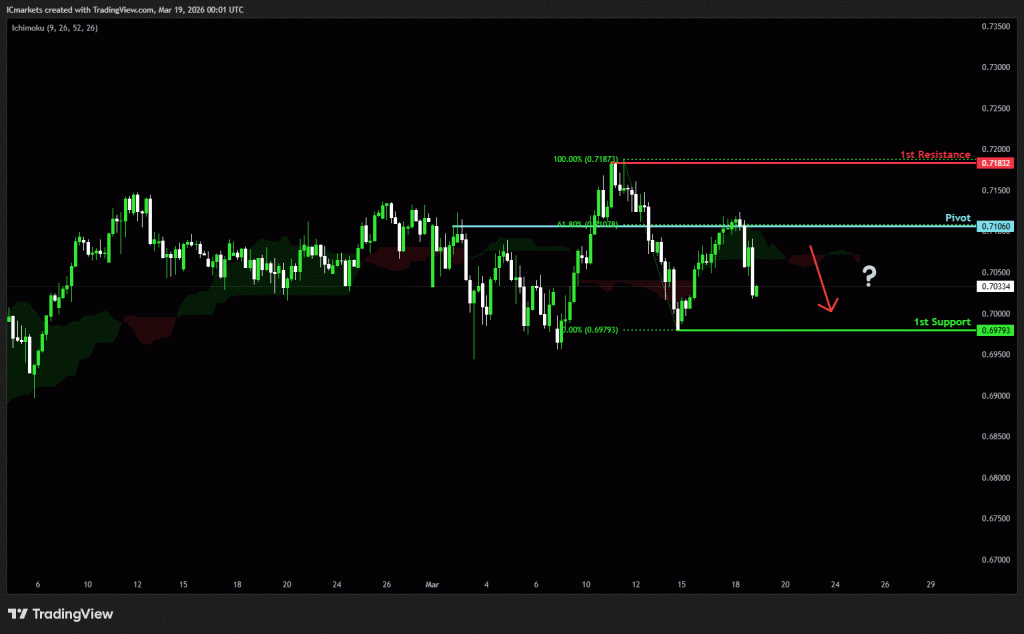This screenshot has width=1024, height=634.
Task: Click 0.73500 on the price scale
Action: (996, 26)
